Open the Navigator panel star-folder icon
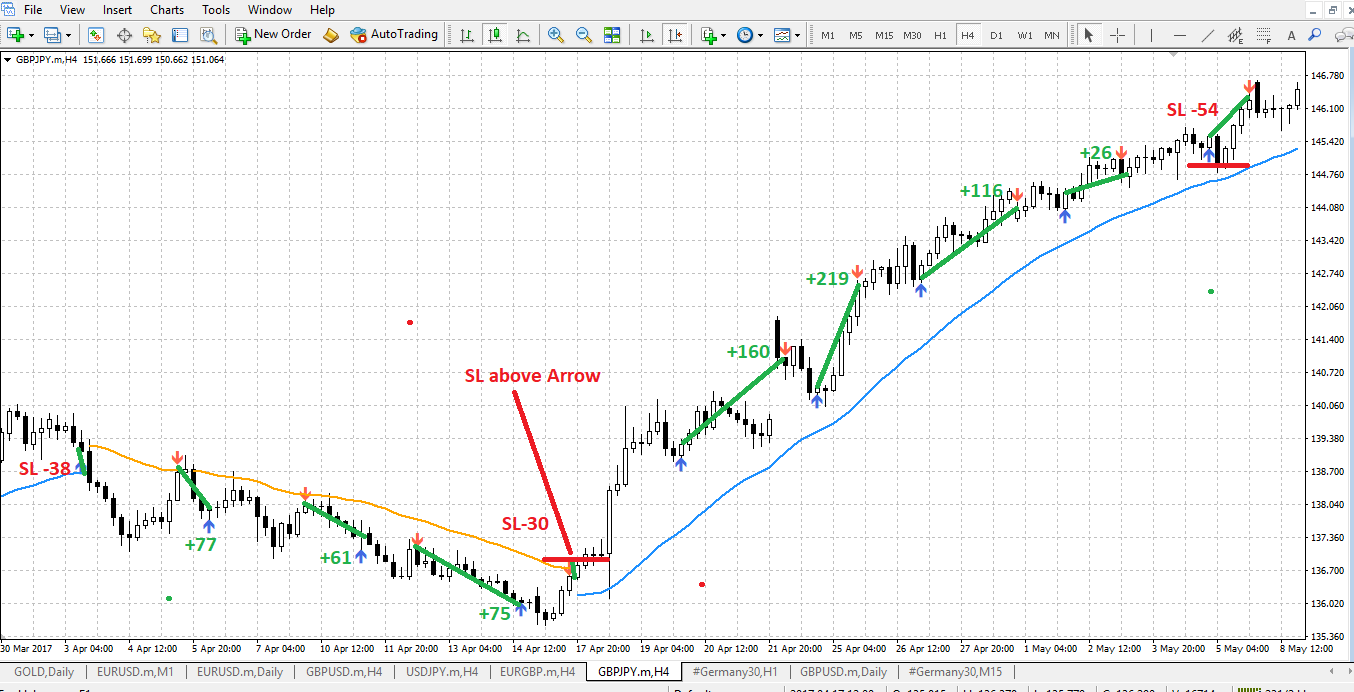The image size is (1354, 692). point(152,35)
